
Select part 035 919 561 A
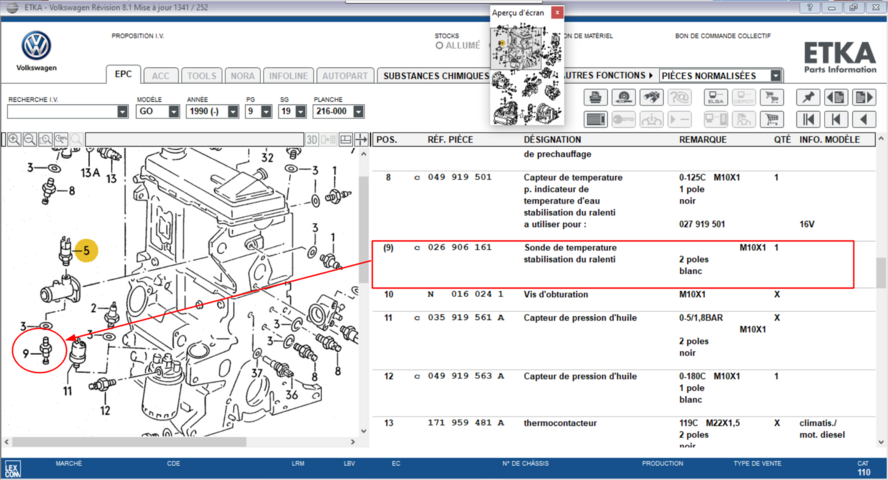[x=466, y=318]
